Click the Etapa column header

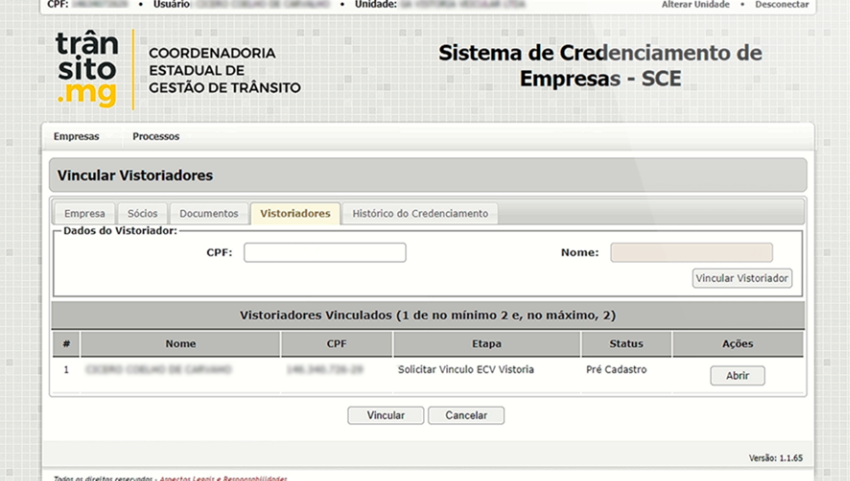point(486,344)
